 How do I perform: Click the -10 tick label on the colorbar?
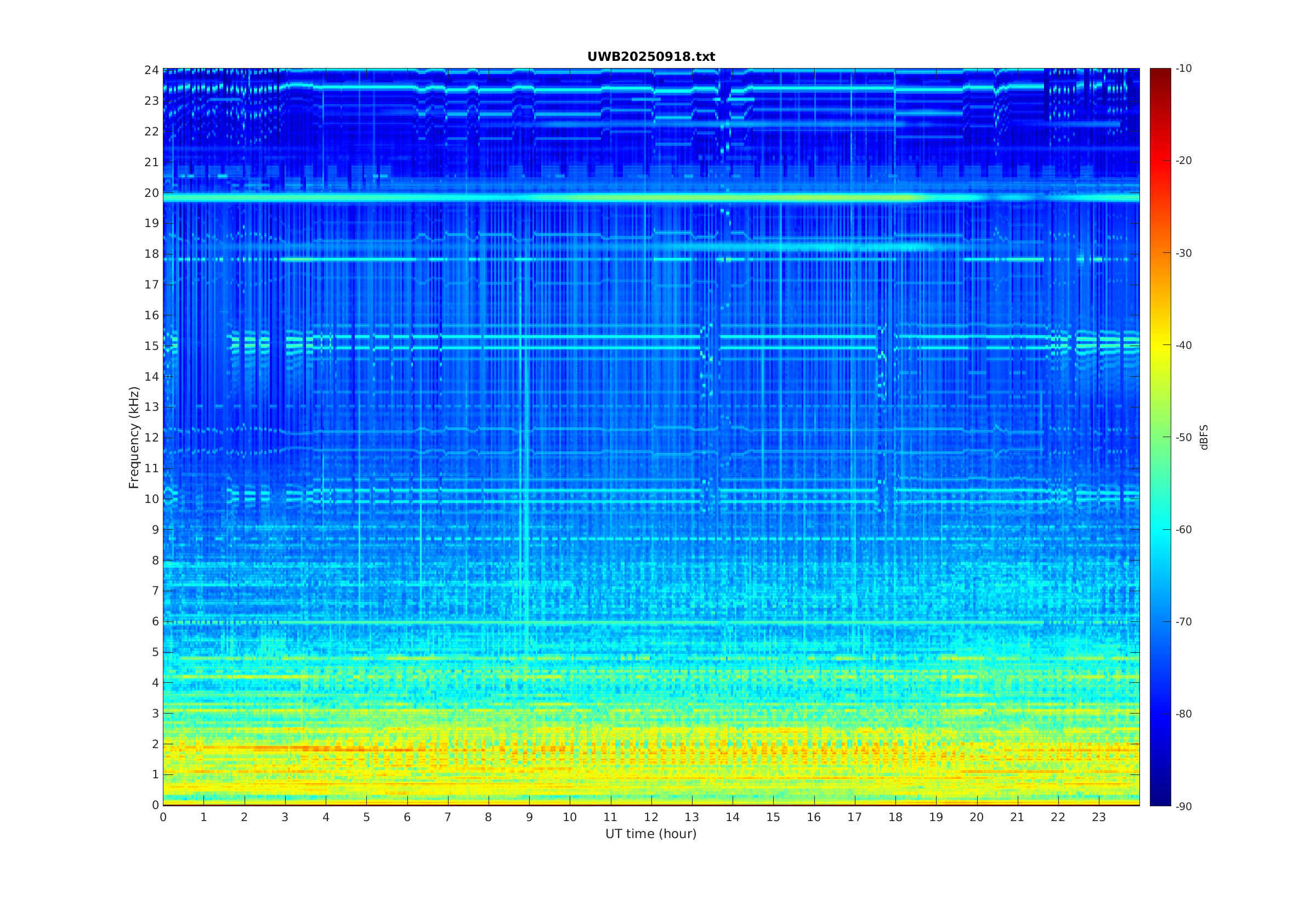1183,69
